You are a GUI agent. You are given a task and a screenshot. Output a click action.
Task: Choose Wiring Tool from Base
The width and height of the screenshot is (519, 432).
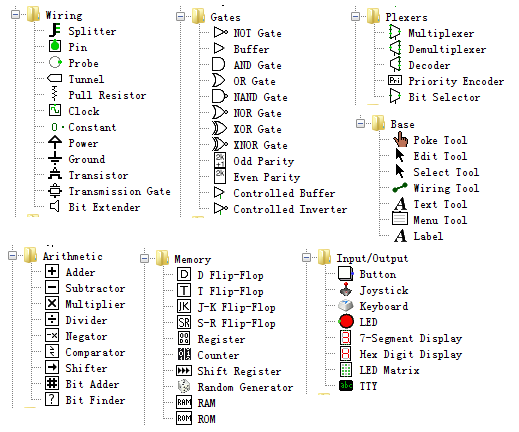coord(436,188)
